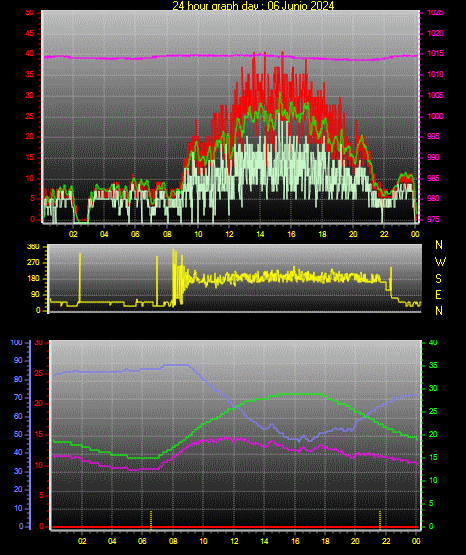Screen dimensions: 466x555
Task: Click the yellow sunrise marker near 06 on bottom graph
Action: 151,520
